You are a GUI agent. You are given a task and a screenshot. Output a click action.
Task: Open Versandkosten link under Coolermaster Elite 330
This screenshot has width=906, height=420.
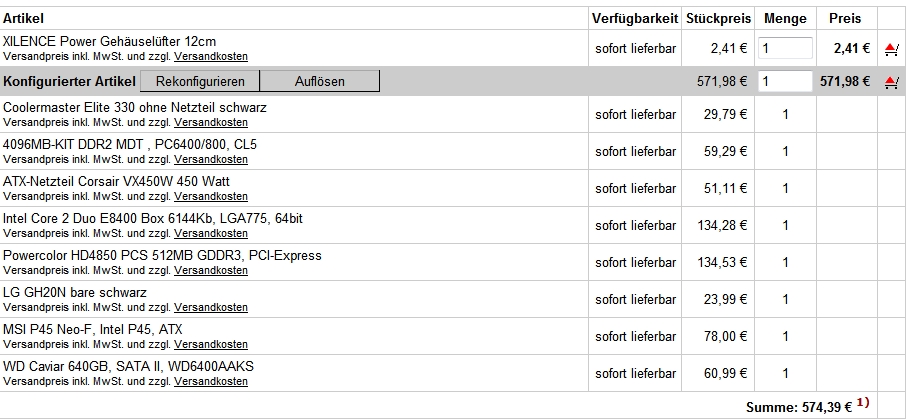[x=211, y=122]
